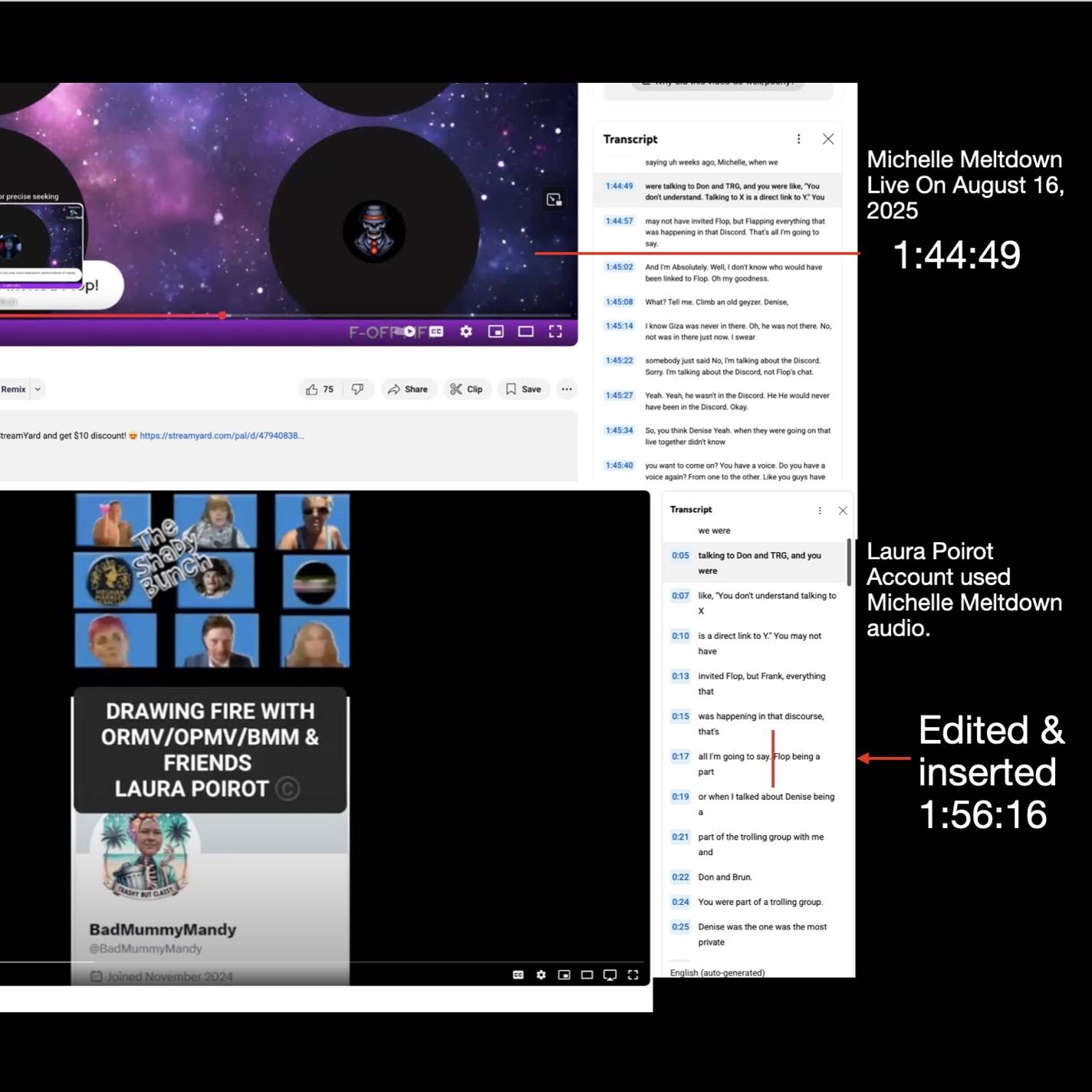Viewport: 1092px width, 1092px height.
Task: Select lower transcript line at 0:24
Action: click(757, 903)
